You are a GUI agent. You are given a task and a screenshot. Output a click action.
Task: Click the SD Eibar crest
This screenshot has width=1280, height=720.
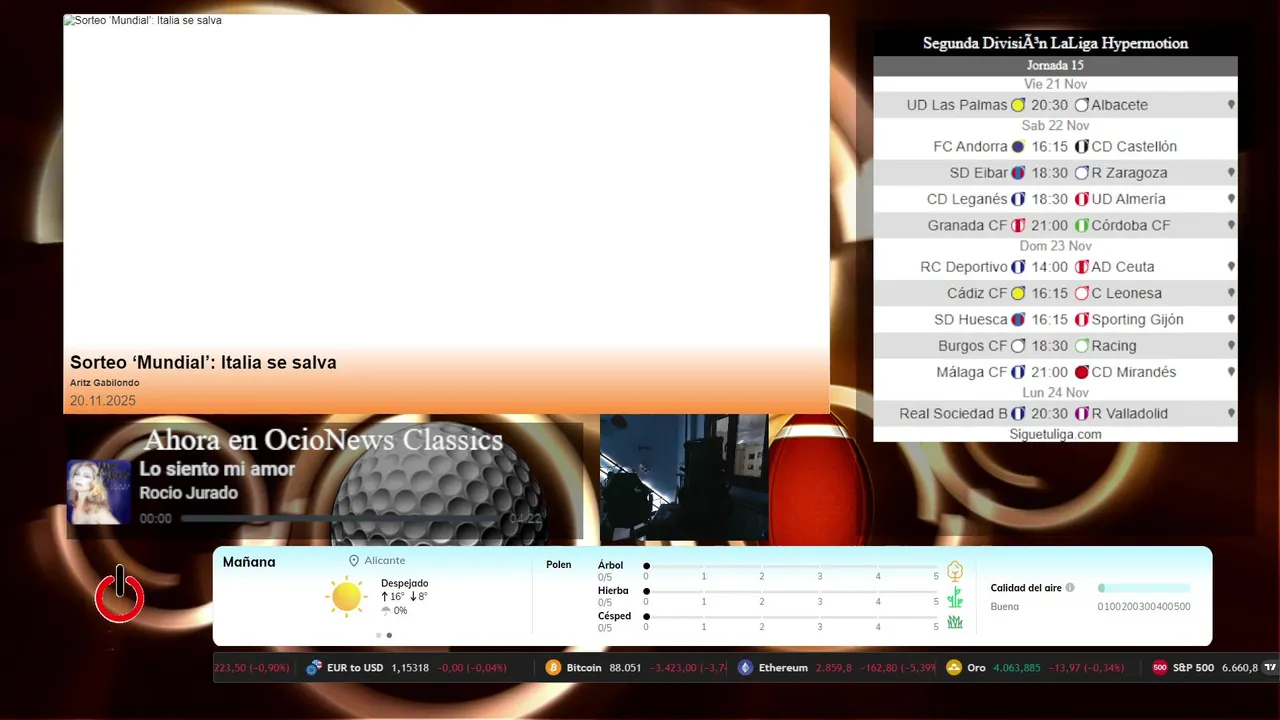(1018, 173)
